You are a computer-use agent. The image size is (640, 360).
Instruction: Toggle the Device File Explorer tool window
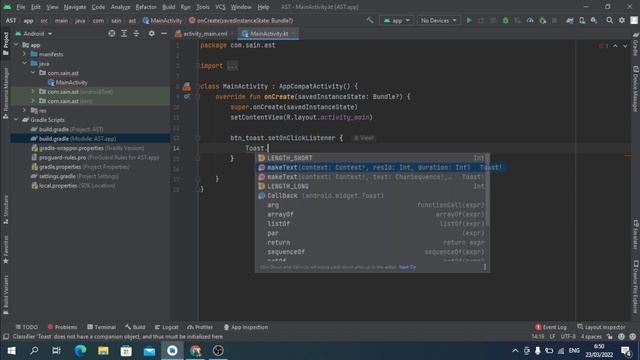pyautogui.click(x=636, y=287)
